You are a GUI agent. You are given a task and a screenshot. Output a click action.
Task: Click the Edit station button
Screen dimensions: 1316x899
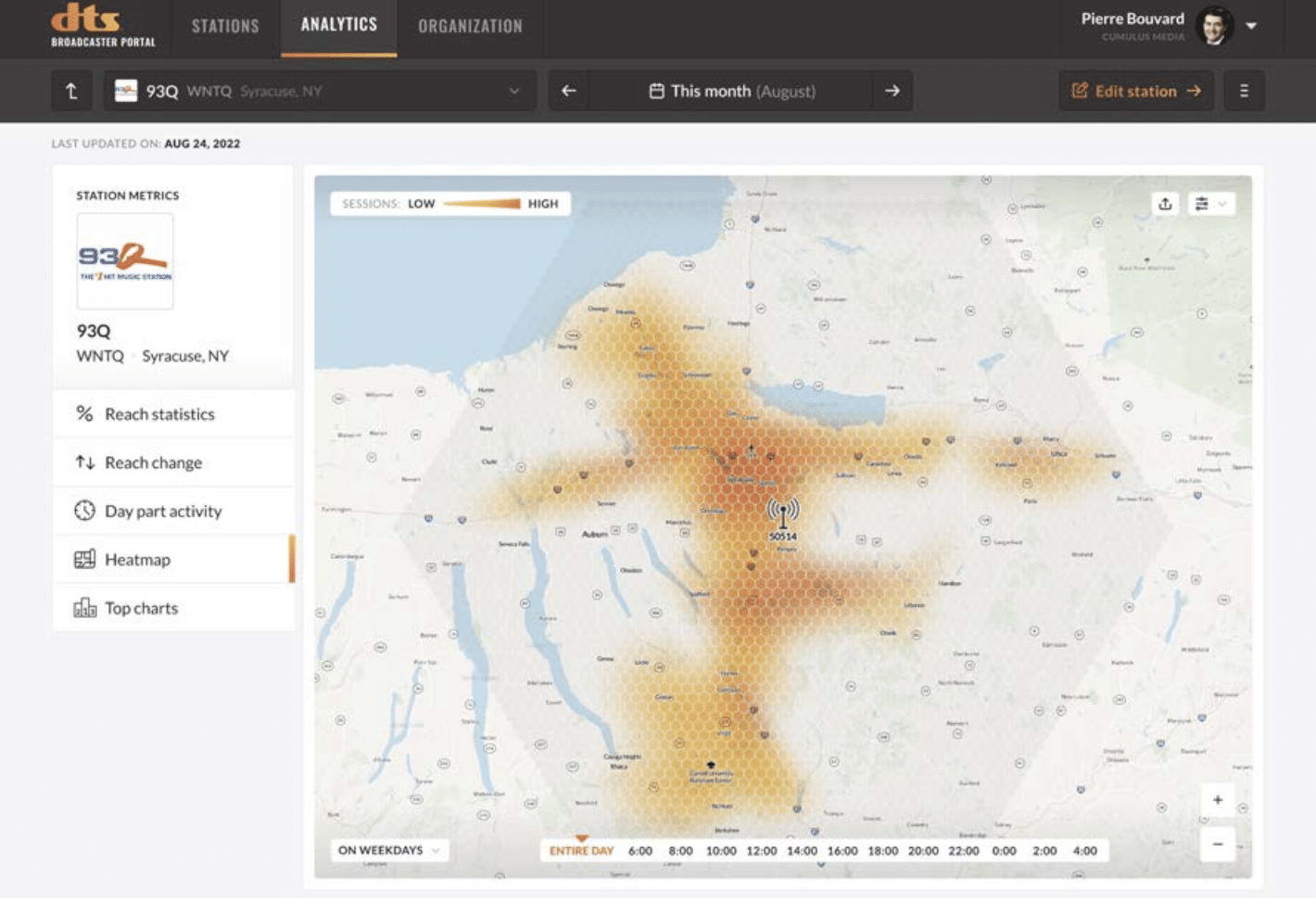[x=1135, y=91]
